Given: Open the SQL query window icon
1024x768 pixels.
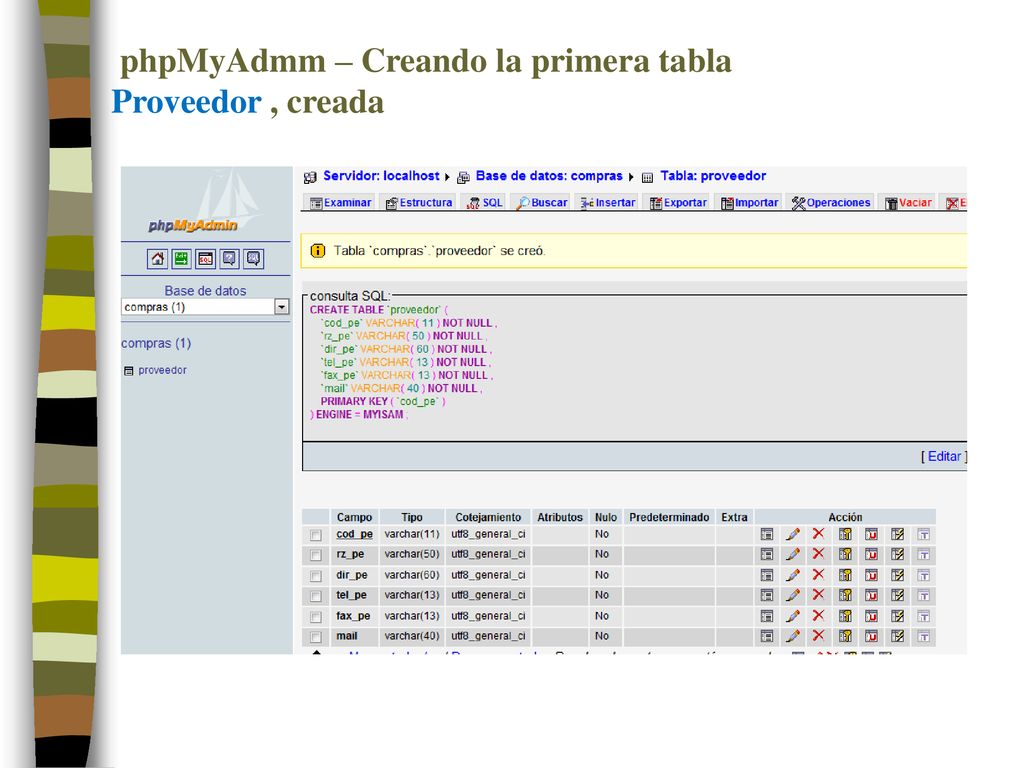Looking at the screenshot, I should tap(205, 259).
